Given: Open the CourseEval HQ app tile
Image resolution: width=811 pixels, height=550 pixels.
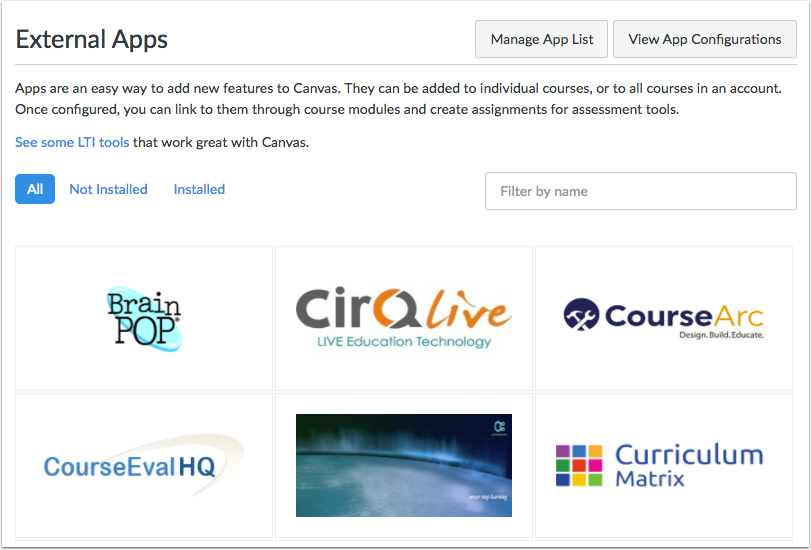Looking at the screenshot, I should click(x=144, y=465).
